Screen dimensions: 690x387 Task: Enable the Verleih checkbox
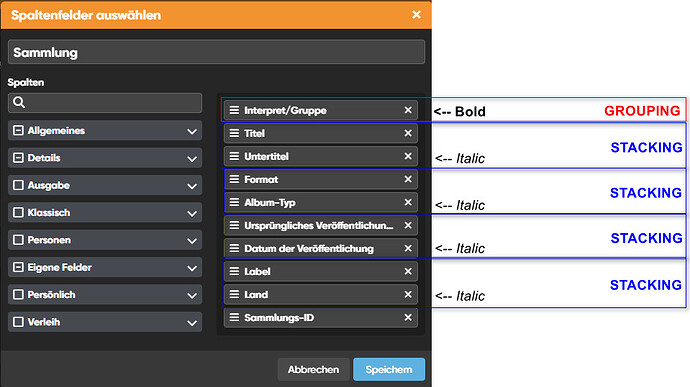(x=18, y=322)
